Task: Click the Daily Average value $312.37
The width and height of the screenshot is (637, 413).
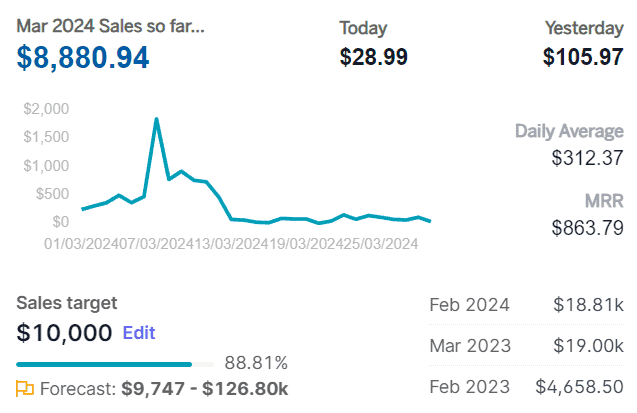Action: click(587, 158)
